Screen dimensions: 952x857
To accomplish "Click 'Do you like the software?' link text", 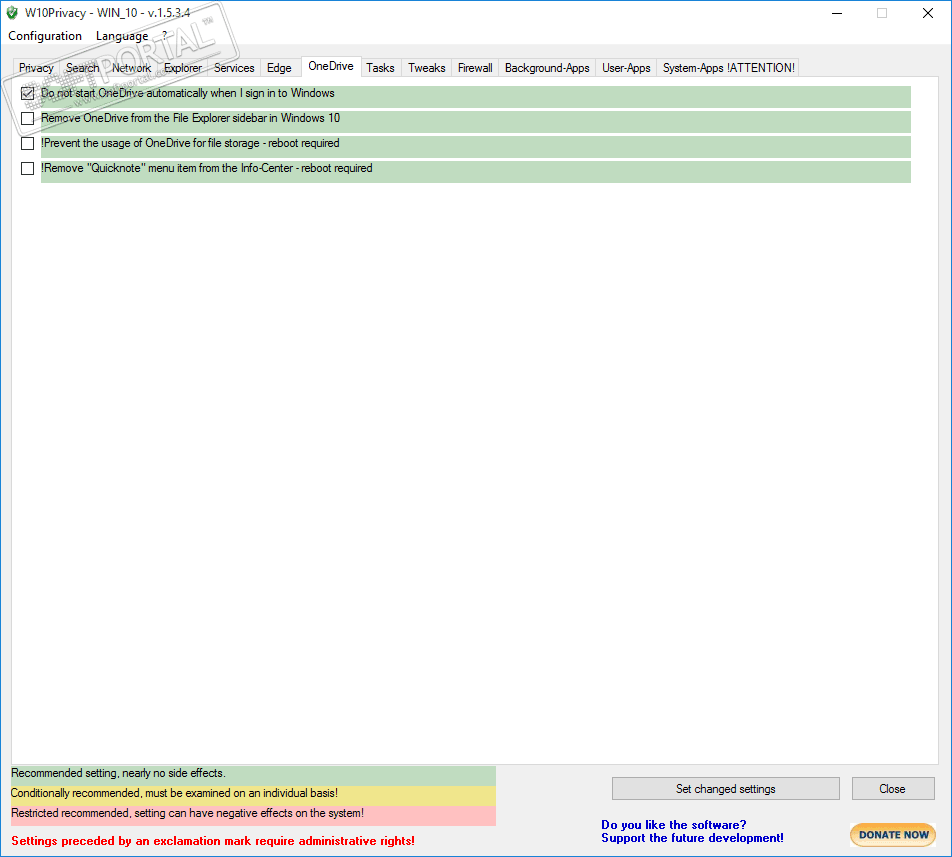I will pos(673,824).
